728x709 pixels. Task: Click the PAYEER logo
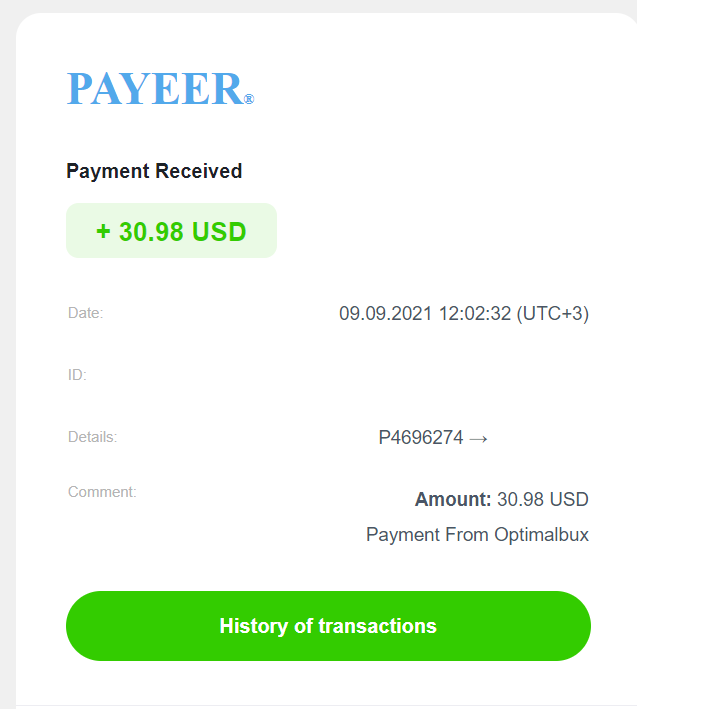coord(160,88)
